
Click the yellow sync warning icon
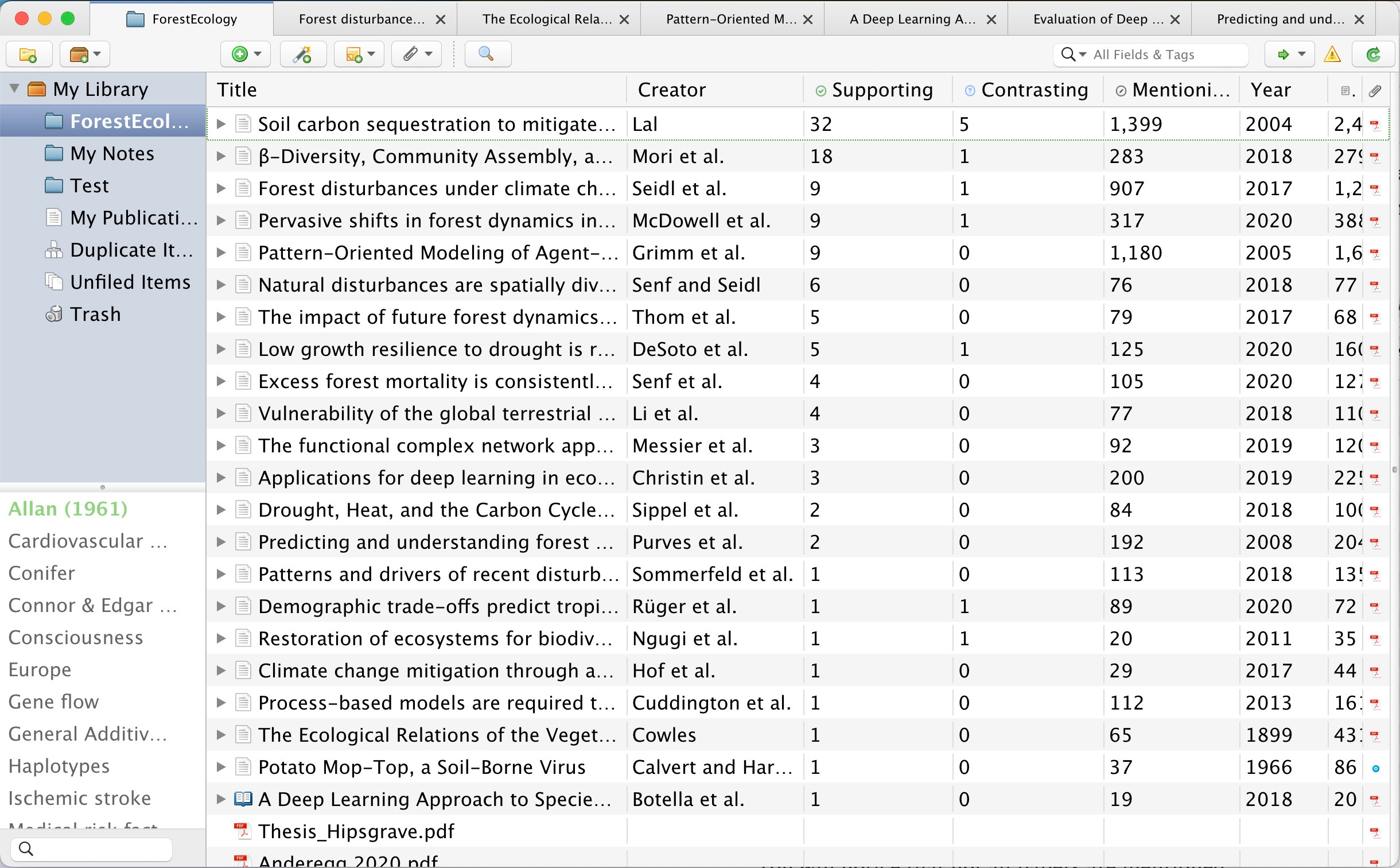pyautogui.click(x=1332, y=55)
